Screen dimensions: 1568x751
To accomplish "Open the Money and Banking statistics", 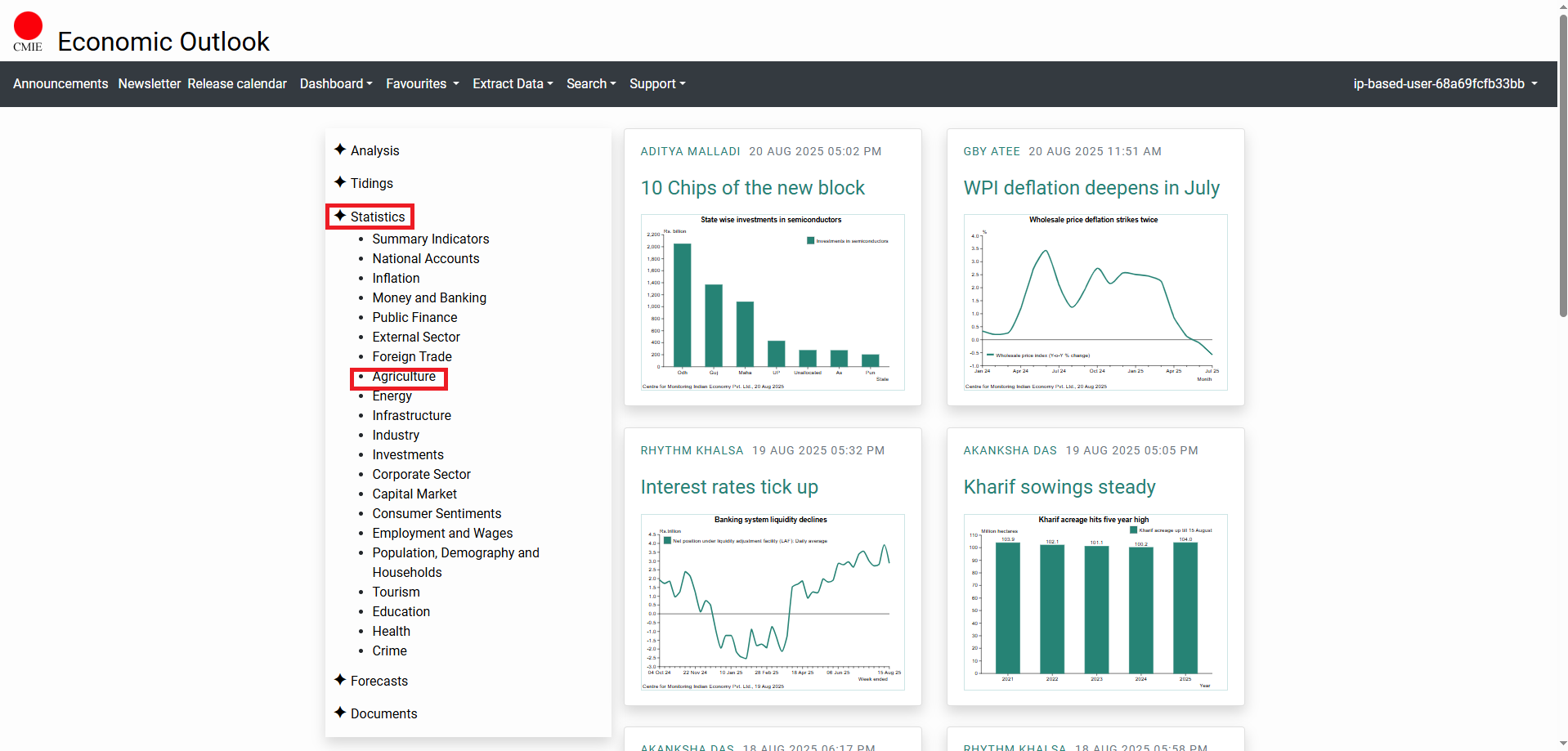I will pos(429,298).
